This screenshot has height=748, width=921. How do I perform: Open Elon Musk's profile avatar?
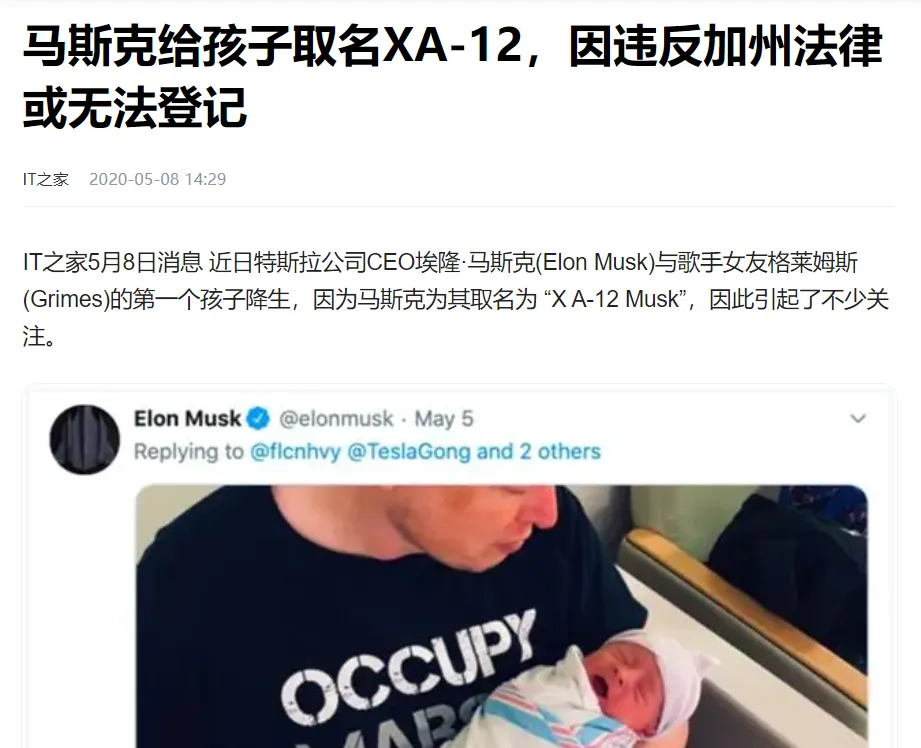pos(85,440)
